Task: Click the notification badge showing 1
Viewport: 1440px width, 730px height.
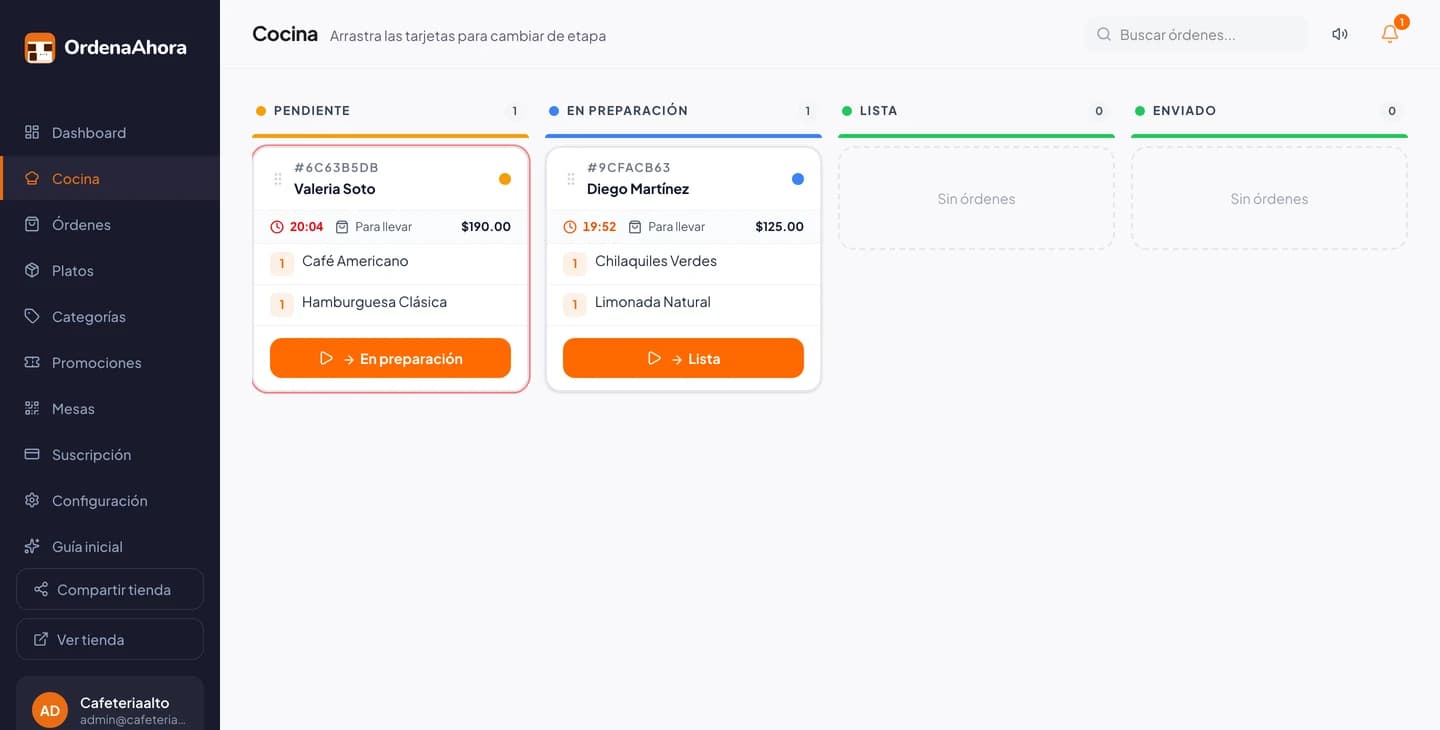Action: (x=1401, y=22)
